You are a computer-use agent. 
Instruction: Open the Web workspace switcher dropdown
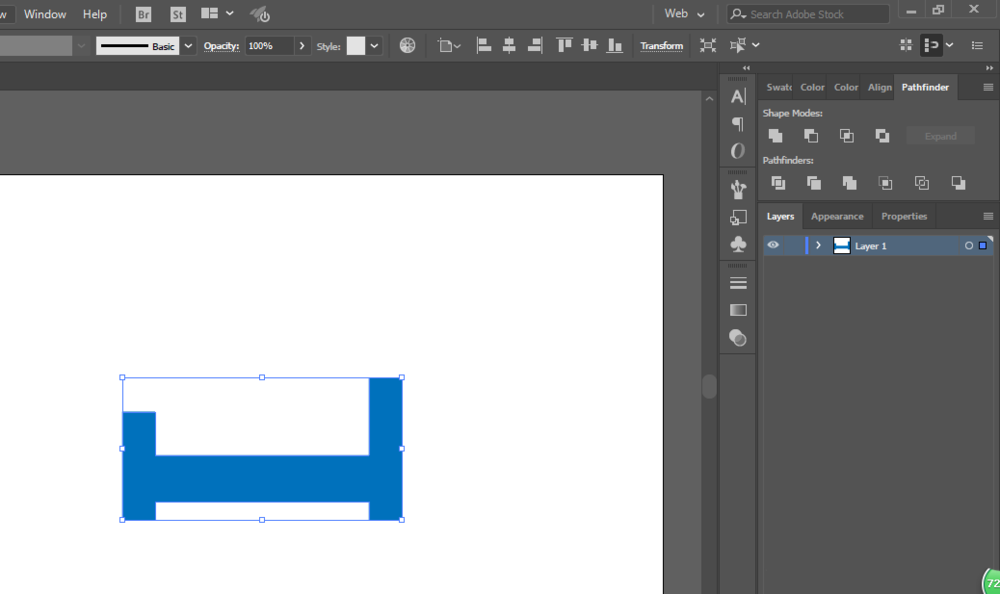pos(684,13)
